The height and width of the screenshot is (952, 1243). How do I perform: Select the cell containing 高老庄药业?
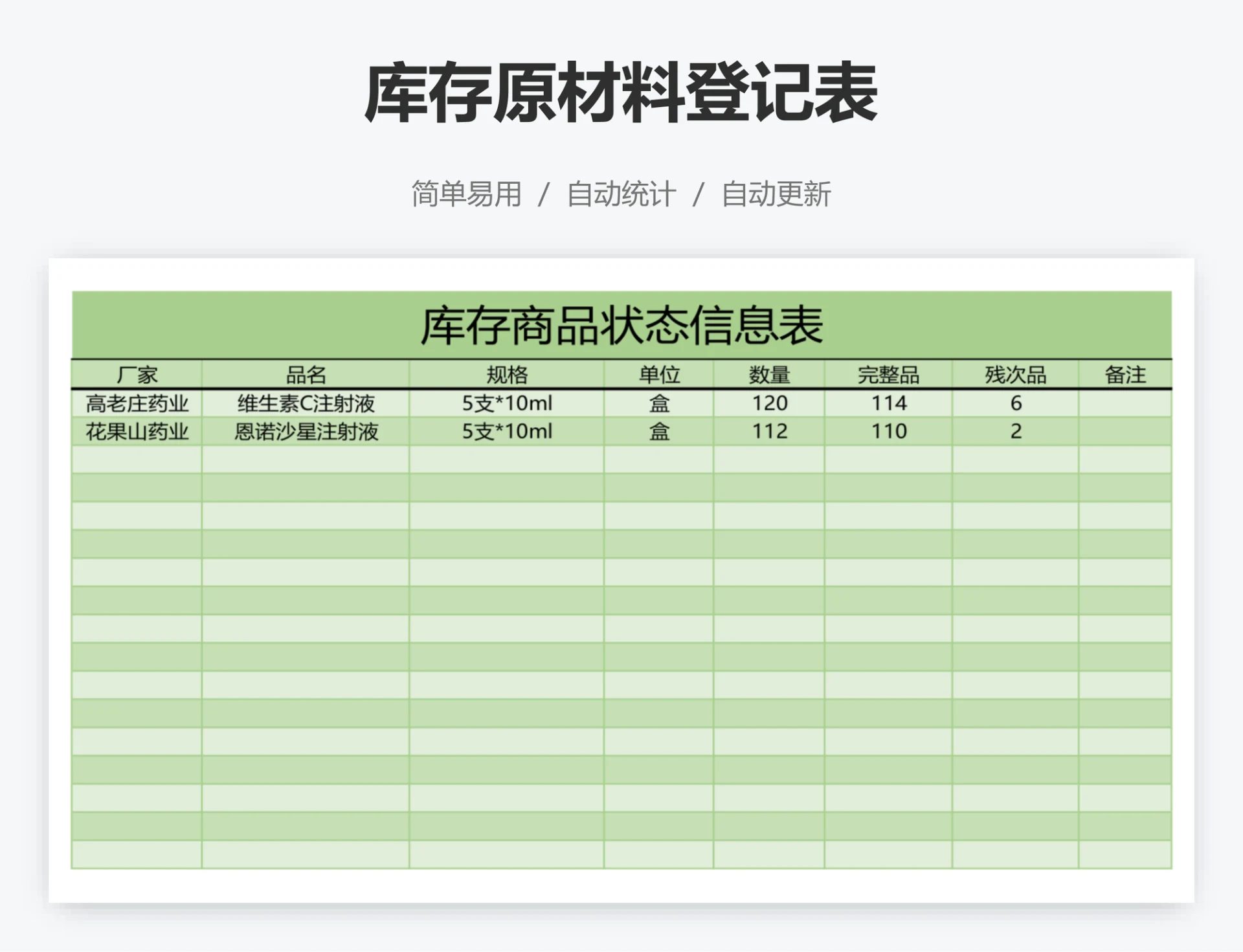[138, 403]
